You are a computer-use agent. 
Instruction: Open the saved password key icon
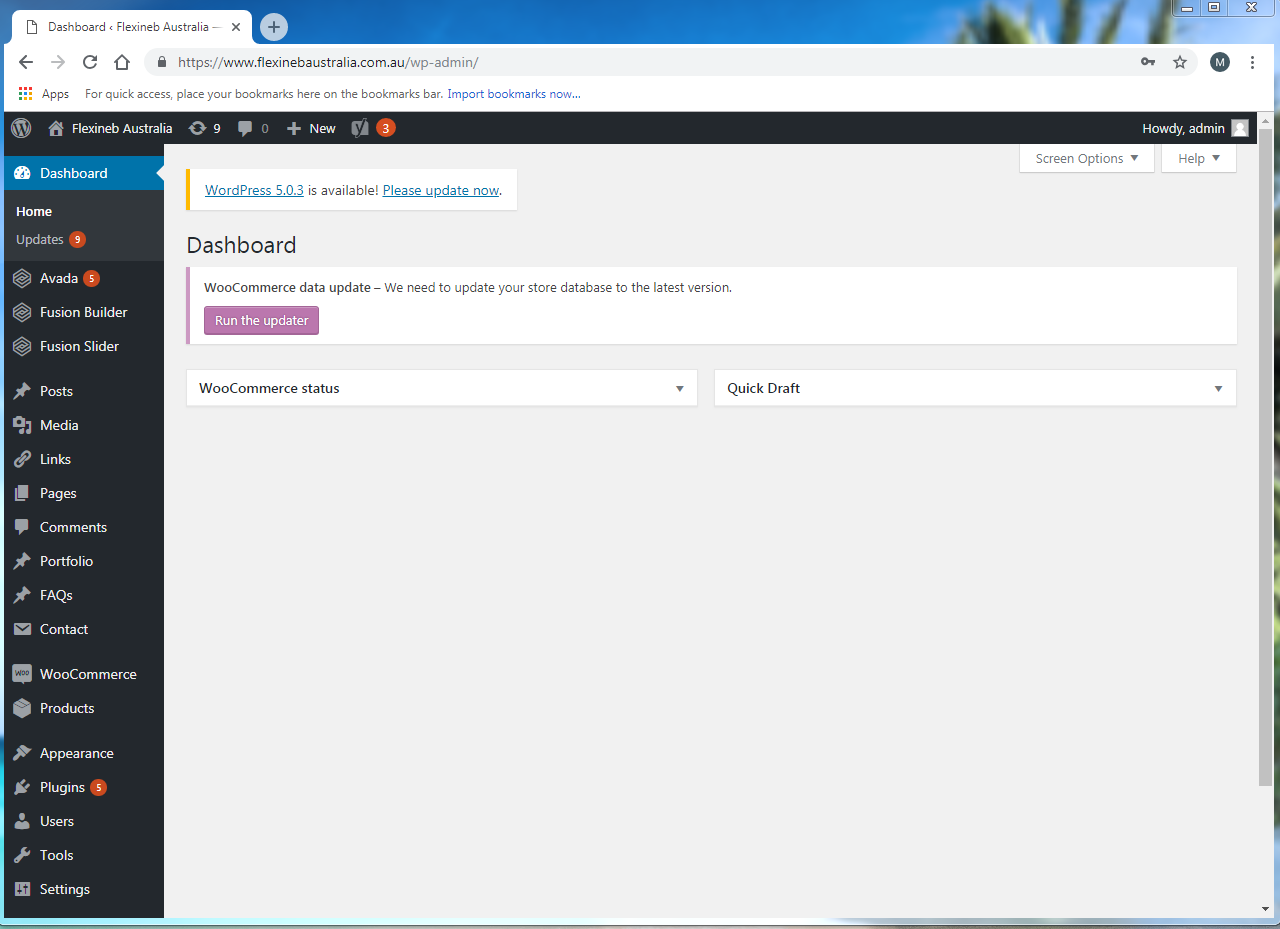[1148, 62]
